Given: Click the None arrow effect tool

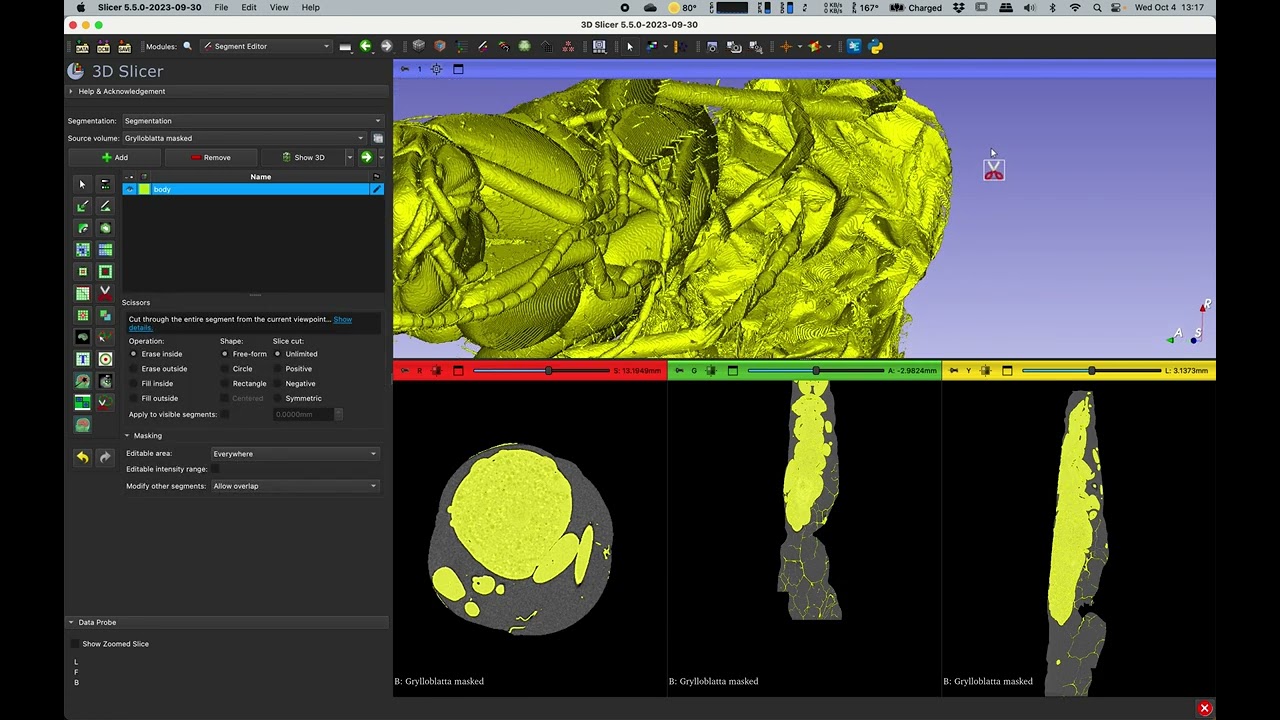Looking at the screenshot, I should click(83, 184).
